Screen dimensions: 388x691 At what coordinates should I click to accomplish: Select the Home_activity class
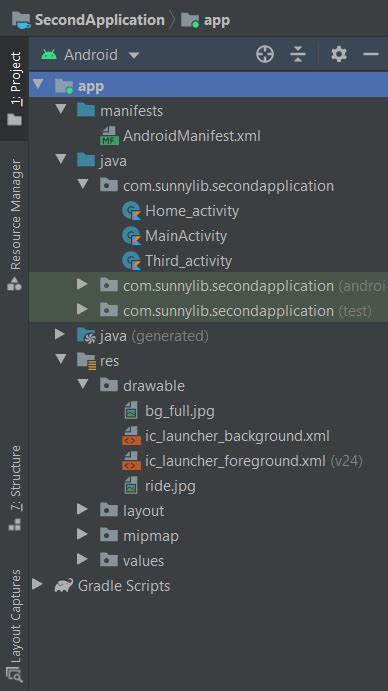pos(192,211)
